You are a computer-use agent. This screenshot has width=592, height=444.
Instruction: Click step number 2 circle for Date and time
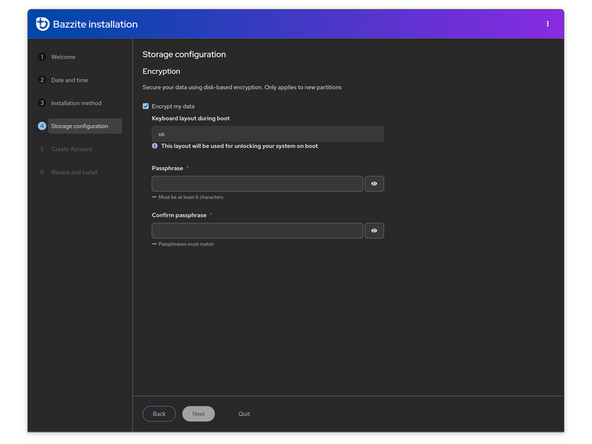(x=42, y=80)
